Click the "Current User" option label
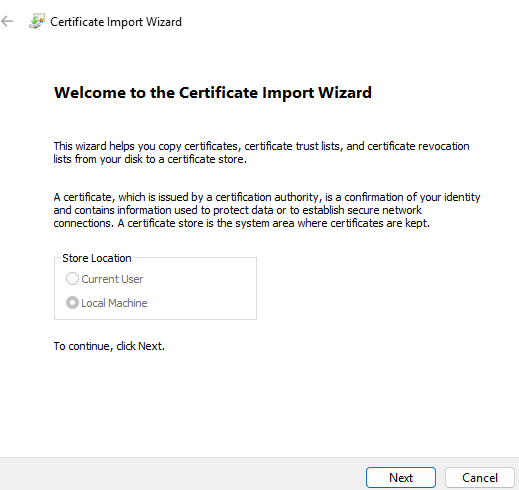Image resolution: width=519 pixels, height=490 pixels. click(x=112, y=279)
